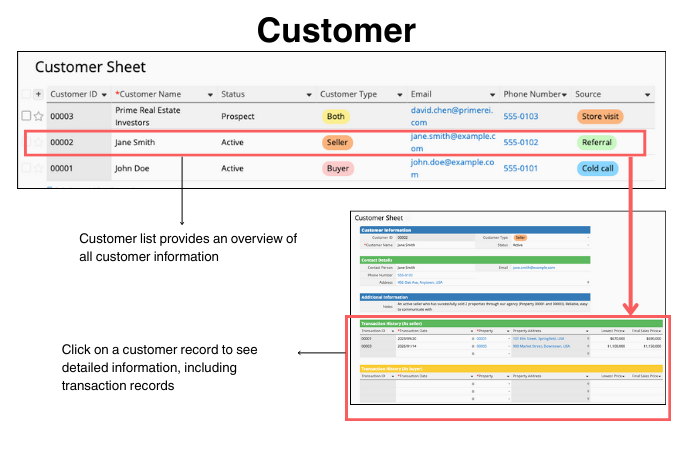The image size is (700, 450).
Task: Open the John Doe customer record
Action: click(x=132, y=168)
